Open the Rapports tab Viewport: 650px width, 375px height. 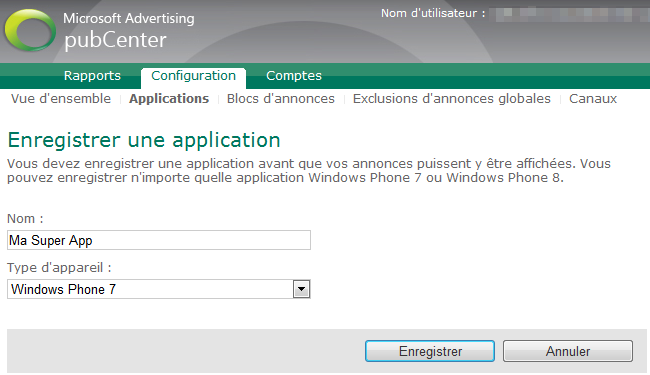[92, 76]
